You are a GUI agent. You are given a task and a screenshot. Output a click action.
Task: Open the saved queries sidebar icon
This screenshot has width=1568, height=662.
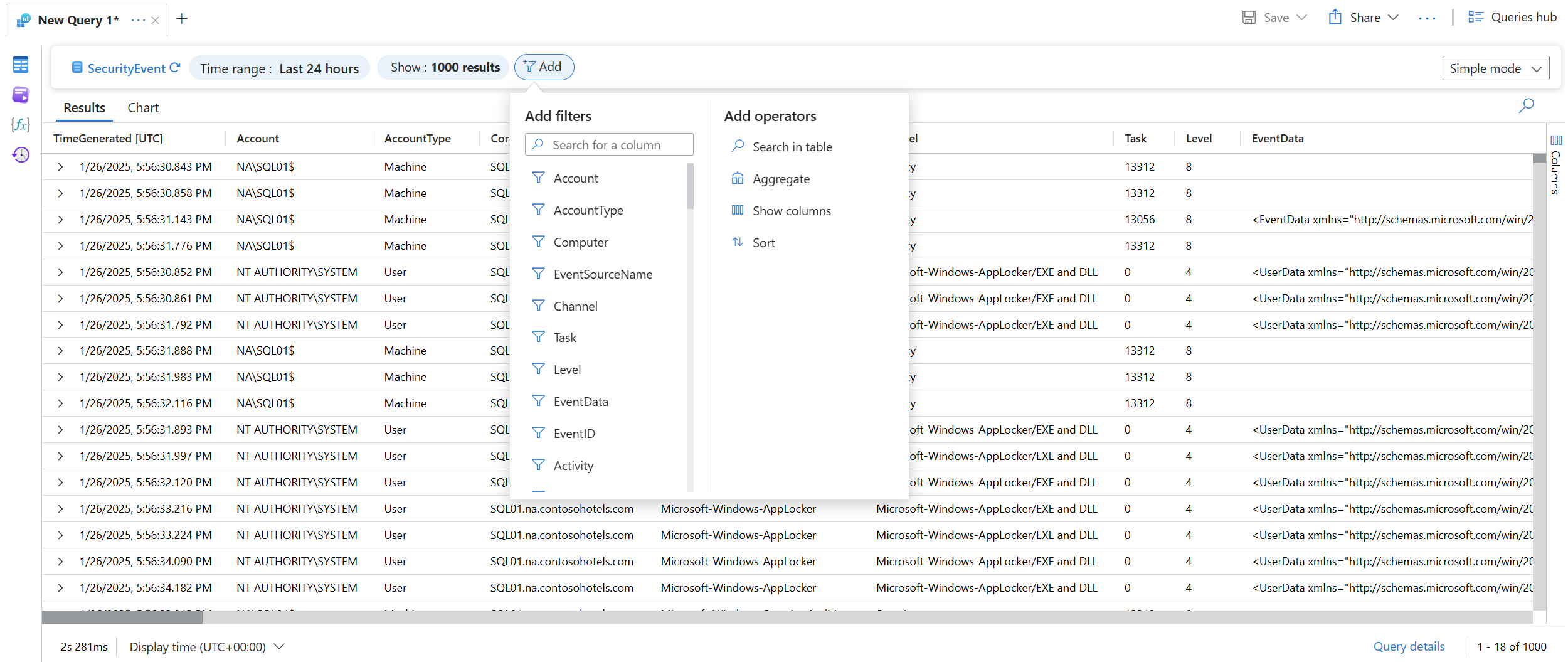[x=21, y=95]
